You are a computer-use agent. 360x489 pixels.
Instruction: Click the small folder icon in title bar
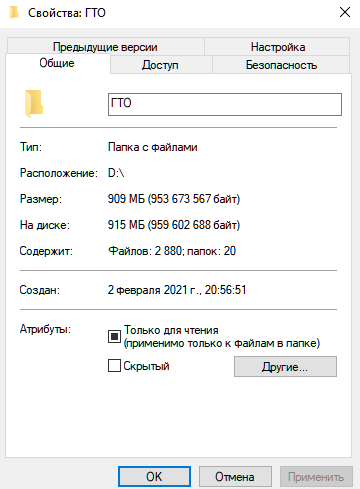tap(14, 13)
